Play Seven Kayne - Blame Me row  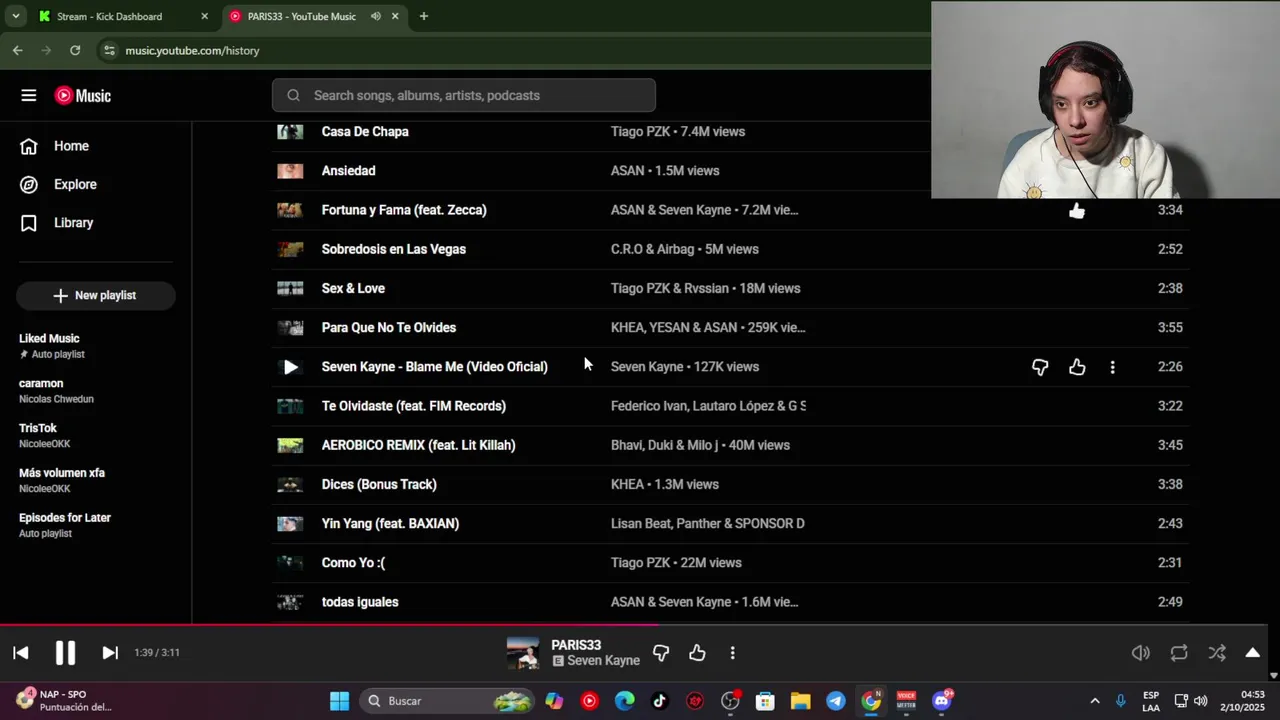[290, 367]
